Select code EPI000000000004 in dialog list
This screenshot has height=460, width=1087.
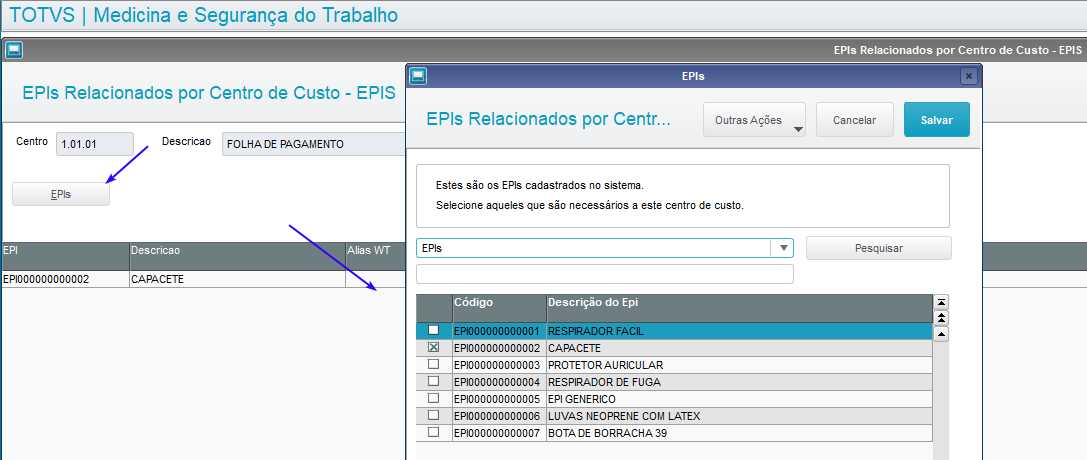(499, 382)
